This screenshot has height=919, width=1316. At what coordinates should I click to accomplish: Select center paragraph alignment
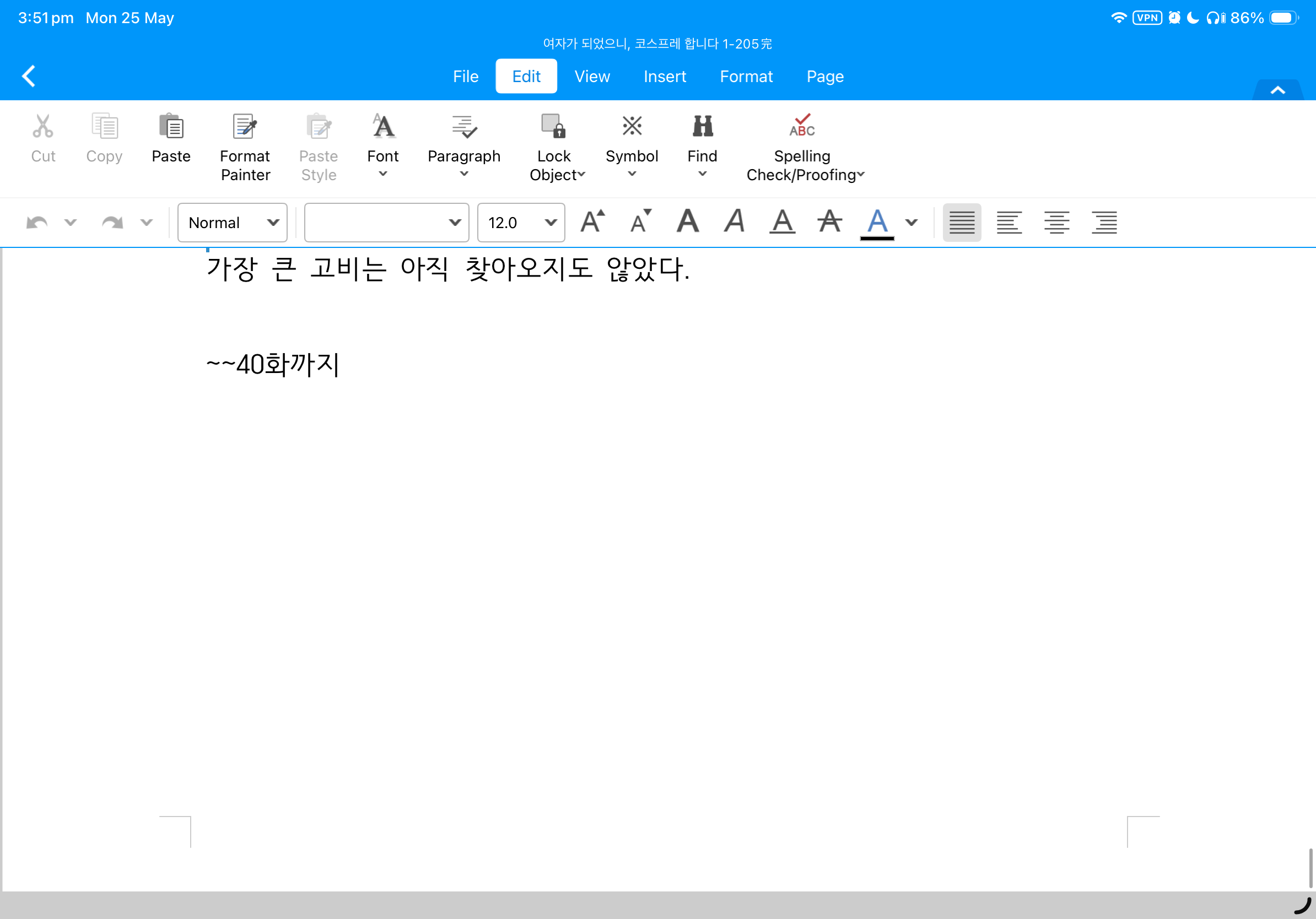point(1056,222)
